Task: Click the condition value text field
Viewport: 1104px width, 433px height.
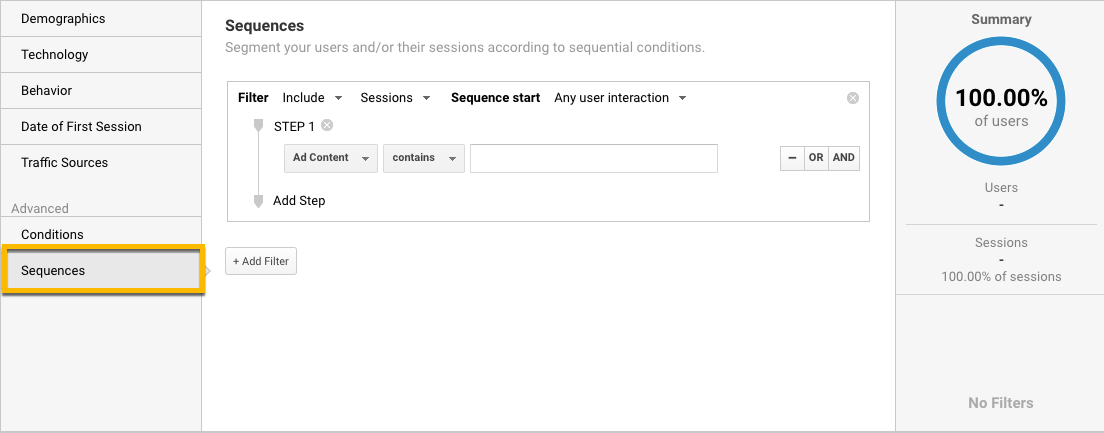Action: 594,158
